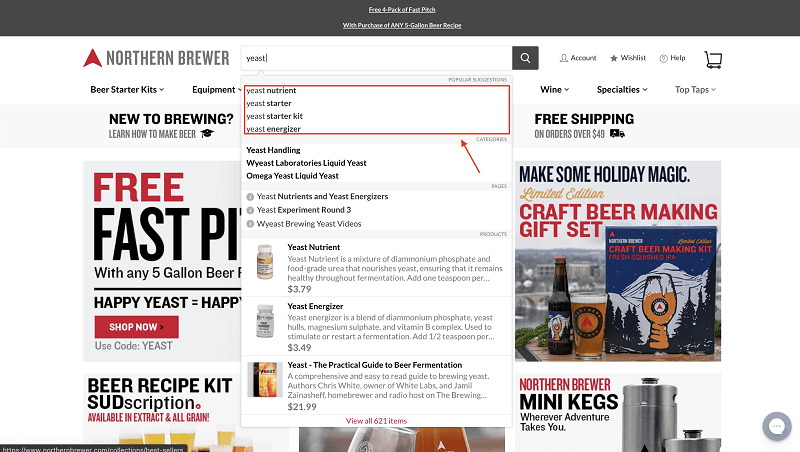800x452 pixels.
Task: Click View all 621 items link
Action: (x=377, y=421)
